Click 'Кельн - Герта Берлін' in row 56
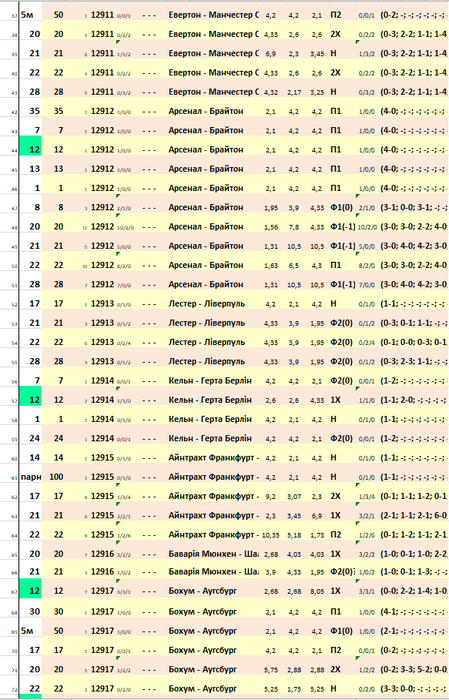449x700 pixels. (x=210, y=380)
